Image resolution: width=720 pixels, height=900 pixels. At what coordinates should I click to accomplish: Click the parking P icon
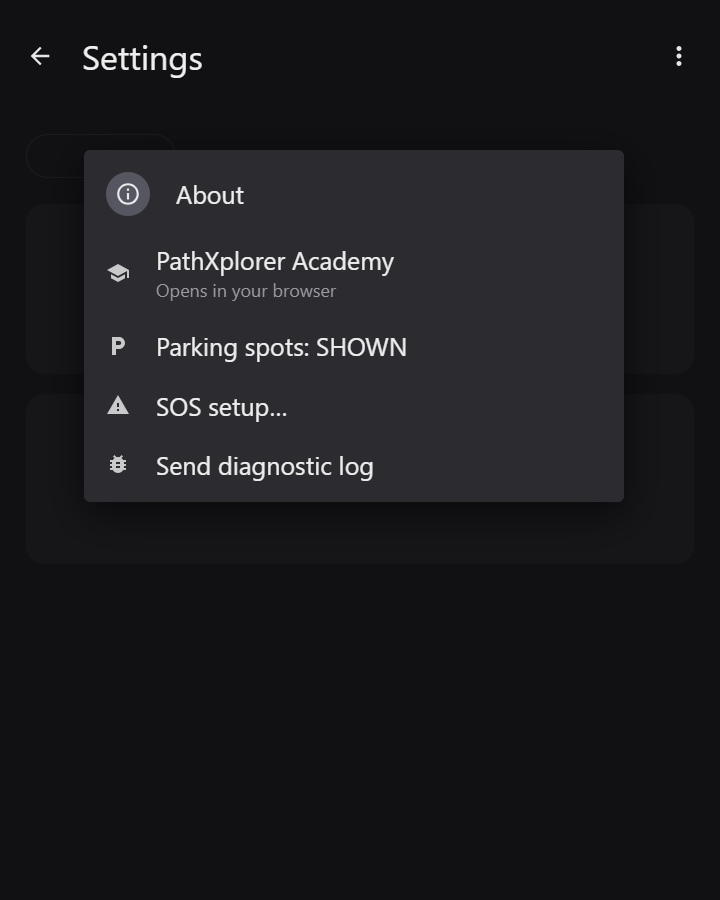click(118, 346)
